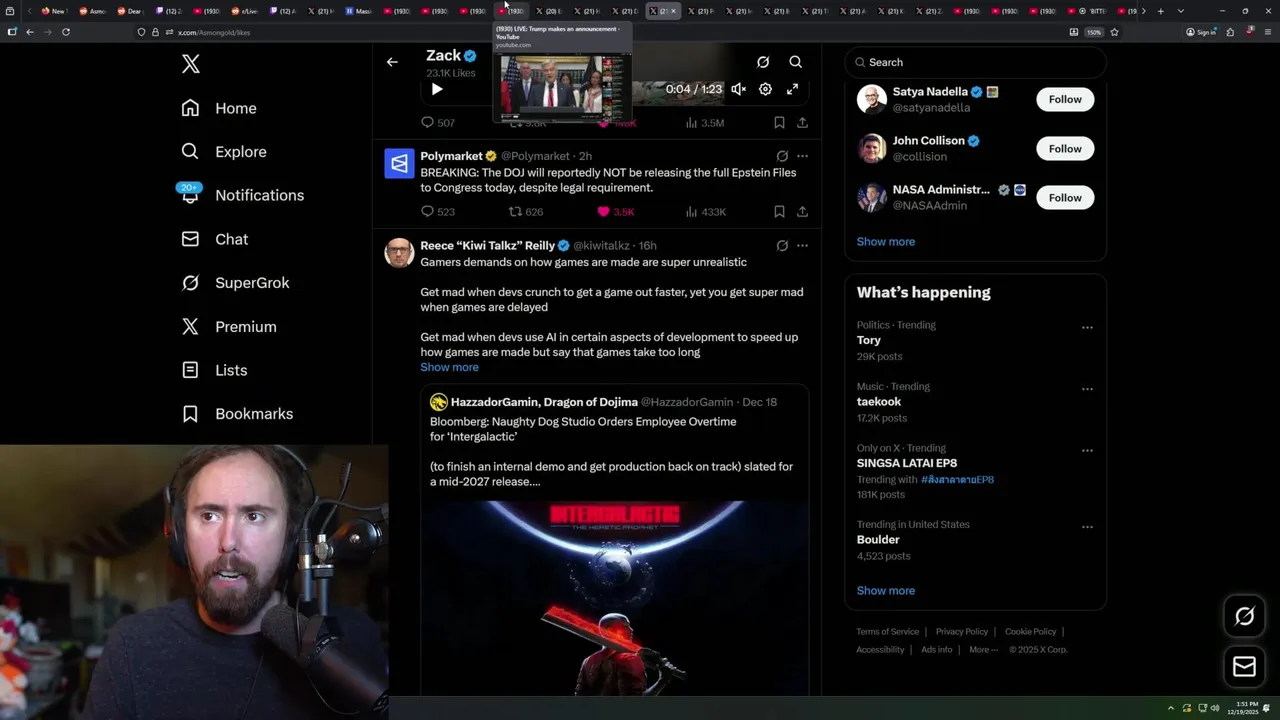Click Grok explain icon on Polymarket post
Image resolution: width=1280 pixels, height=720 pixels.
point(782,156)
